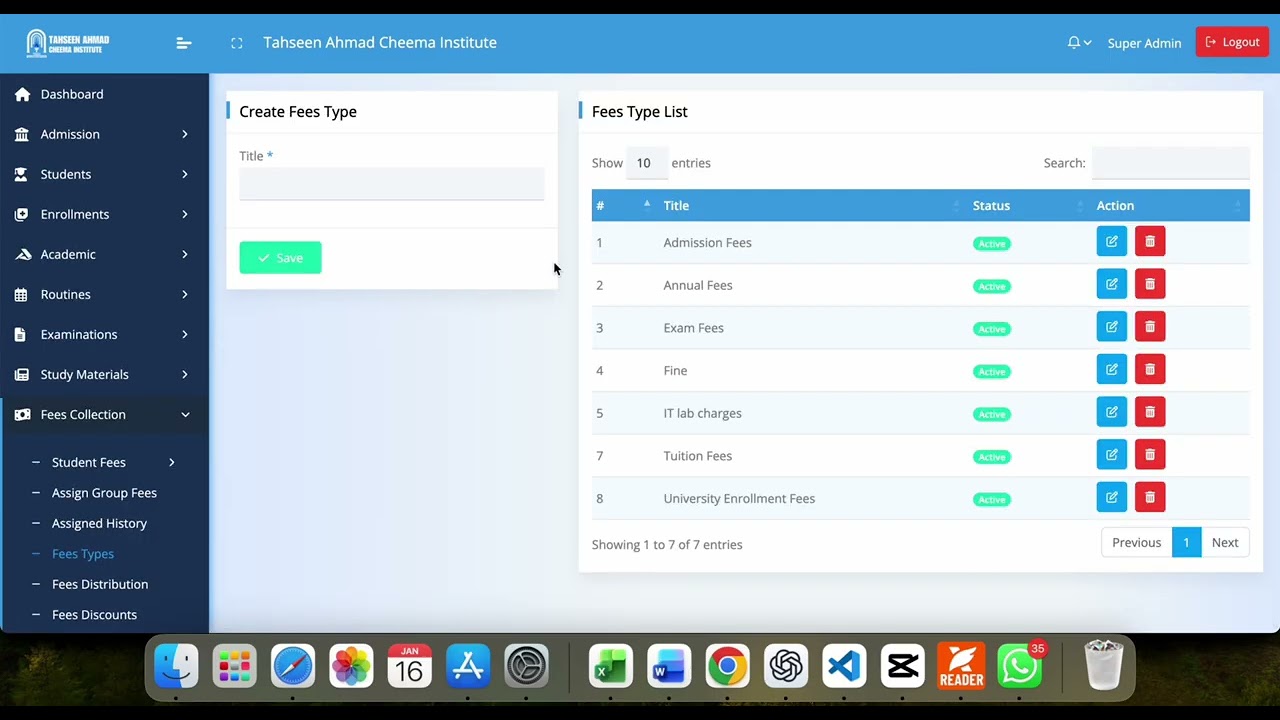Edit the Tuition Fees row
The image size is (1280, 720).
point(1111,455)
